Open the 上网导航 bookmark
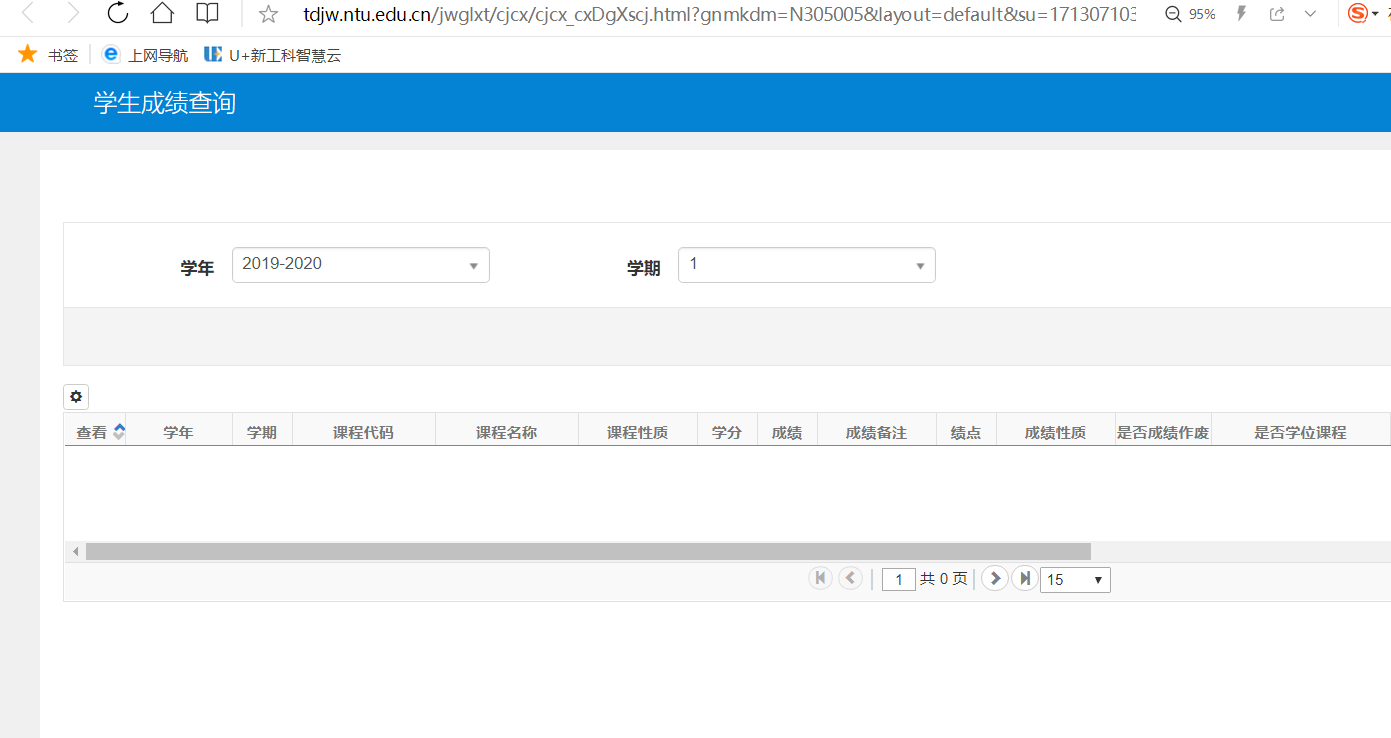1391x738 pixels. [x=145, y=55]
